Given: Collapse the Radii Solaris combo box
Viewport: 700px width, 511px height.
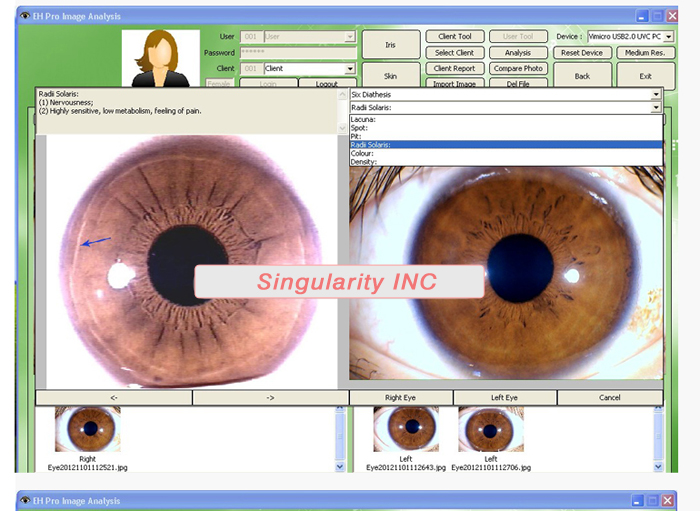Looking at the screenshot, I should pyautogui.click(x=655, y=108).
